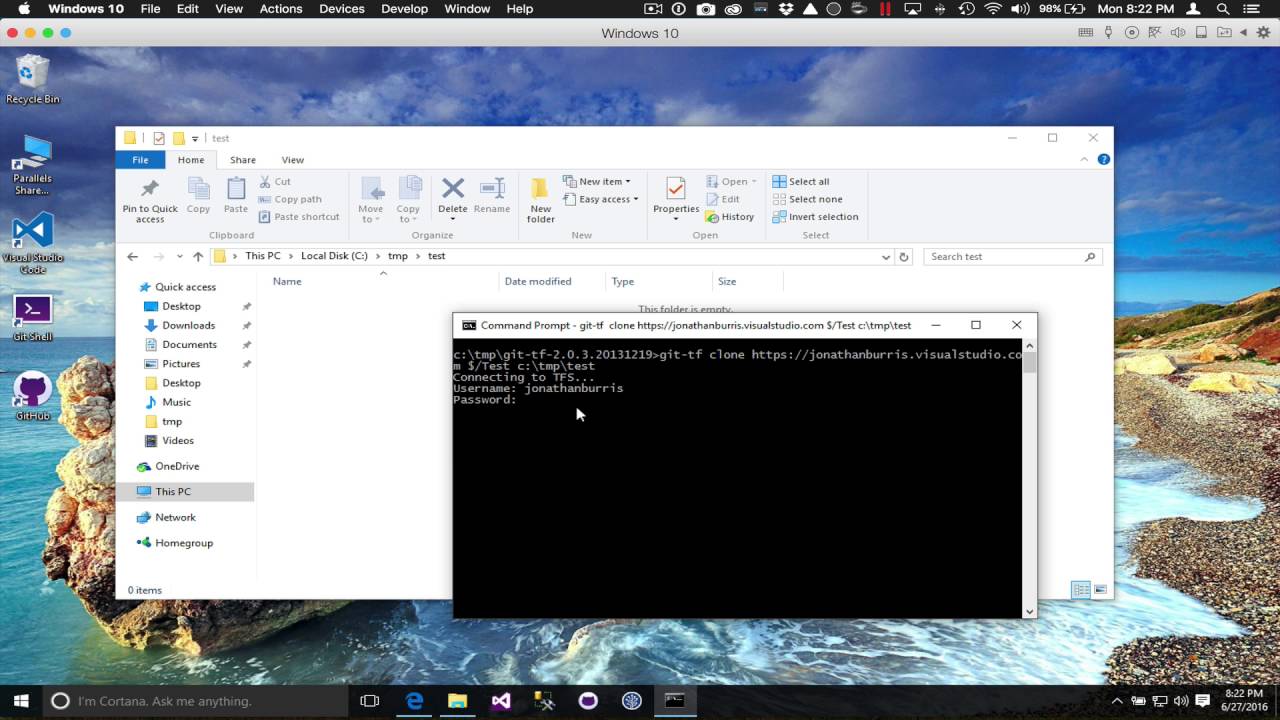This screenshot has height=720, width=1280.
Task: Click tmp in the address breadcrumb
Action: click(x=398, y=256)
